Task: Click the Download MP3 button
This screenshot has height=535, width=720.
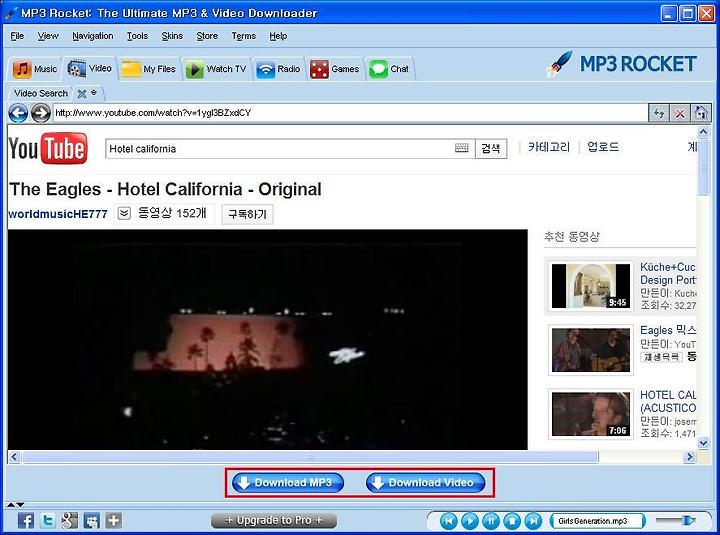Action: [288, 483]
